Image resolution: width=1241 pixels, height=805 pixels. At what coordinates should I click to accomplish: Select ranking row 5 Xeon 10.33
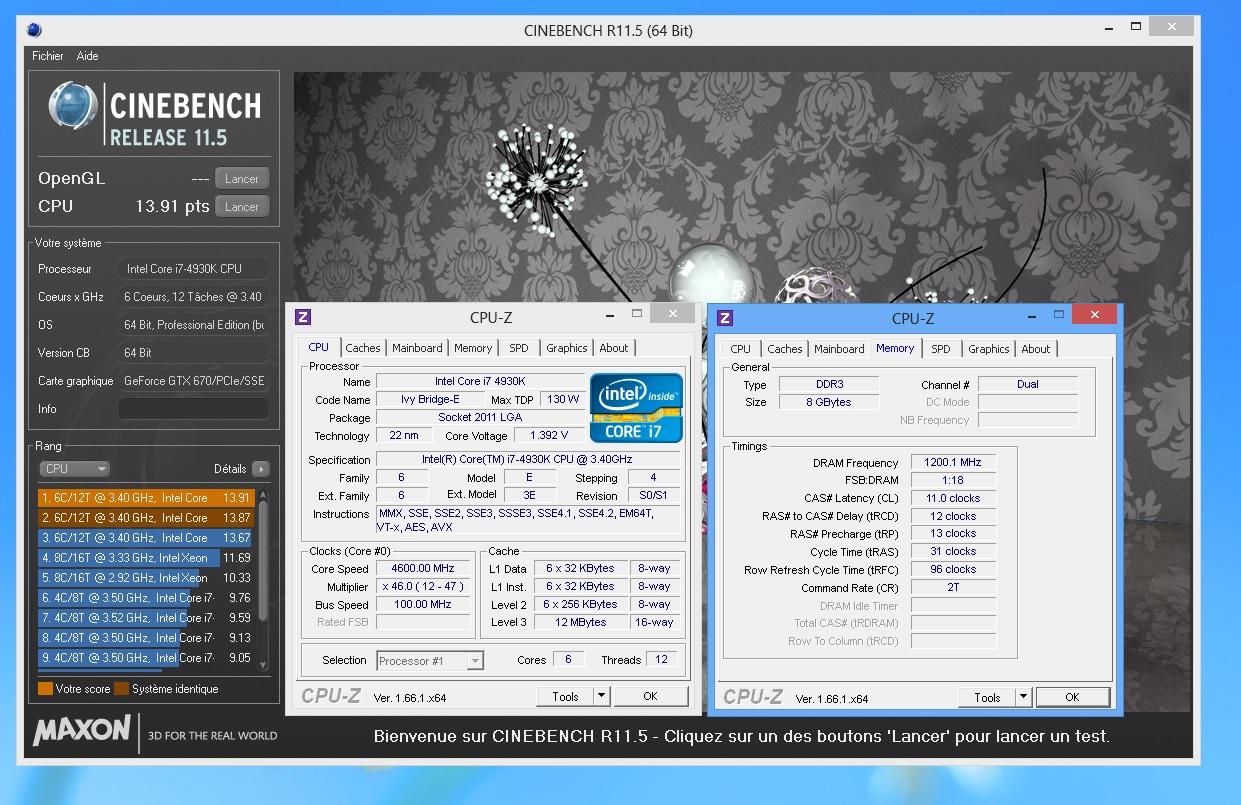146,578
